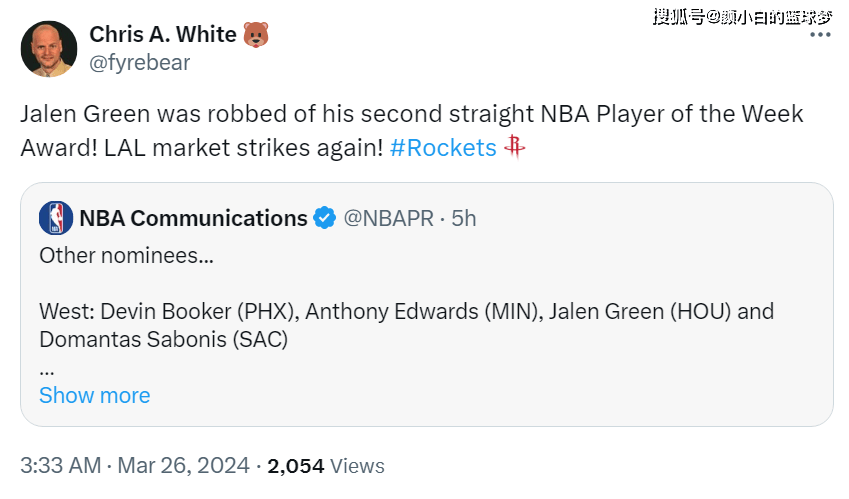Open the NBA Communications account name
This screenshot has height=499, width=849.
[x=193, y=218]
